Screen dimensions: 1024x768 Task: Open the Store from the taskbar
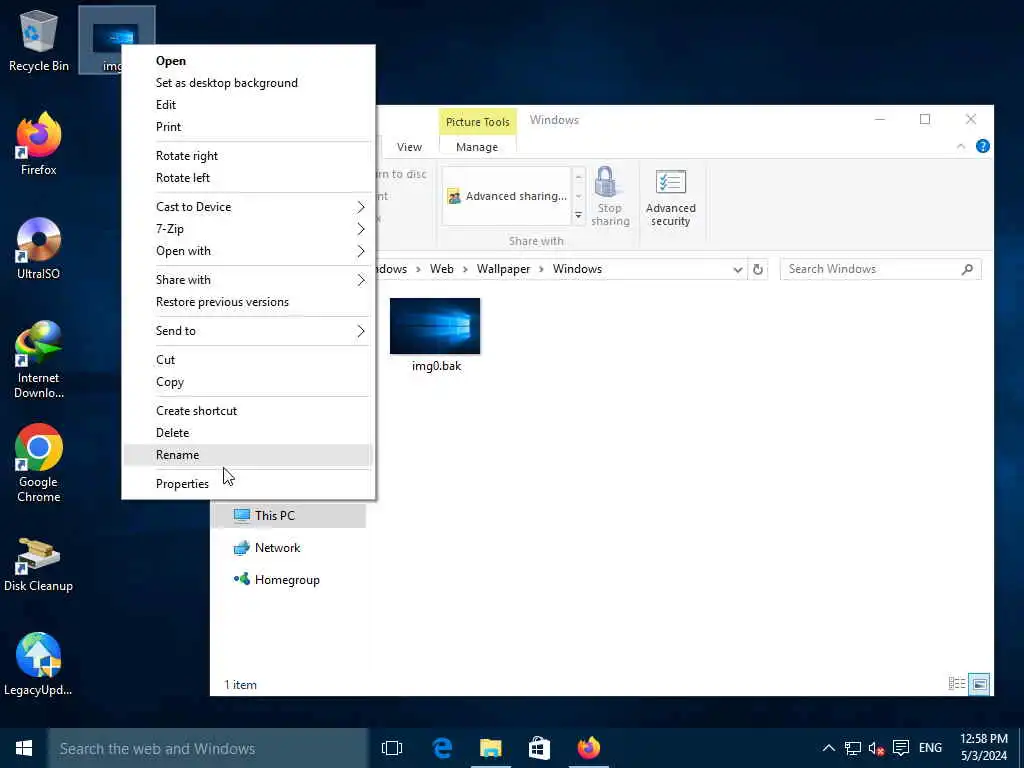click(539, 748)
